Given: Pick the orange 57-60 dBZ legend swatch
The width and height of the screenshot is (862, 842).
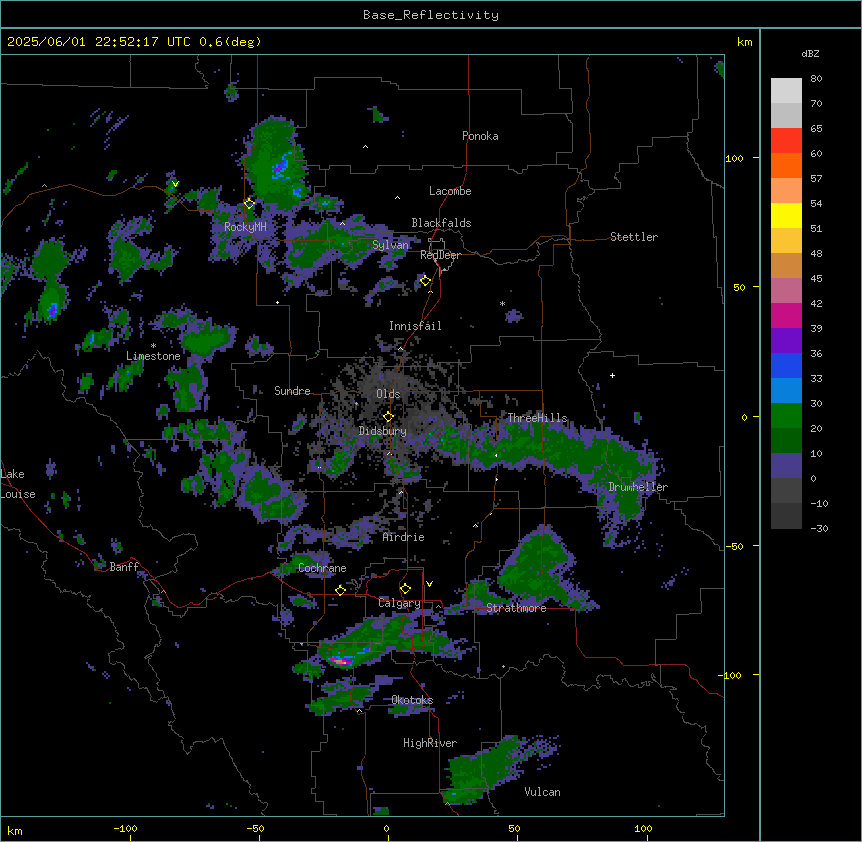Looking at the screenshot, I should pyautogui.click(x=786, y=165).
